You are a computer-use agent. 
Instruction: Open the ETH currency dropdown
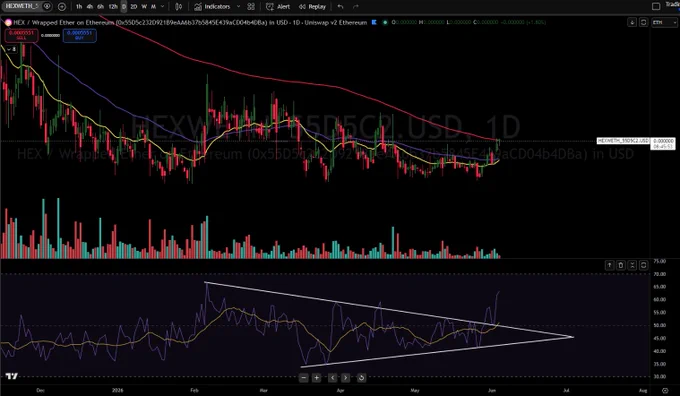pyautogui.click(x=664, y=22)
